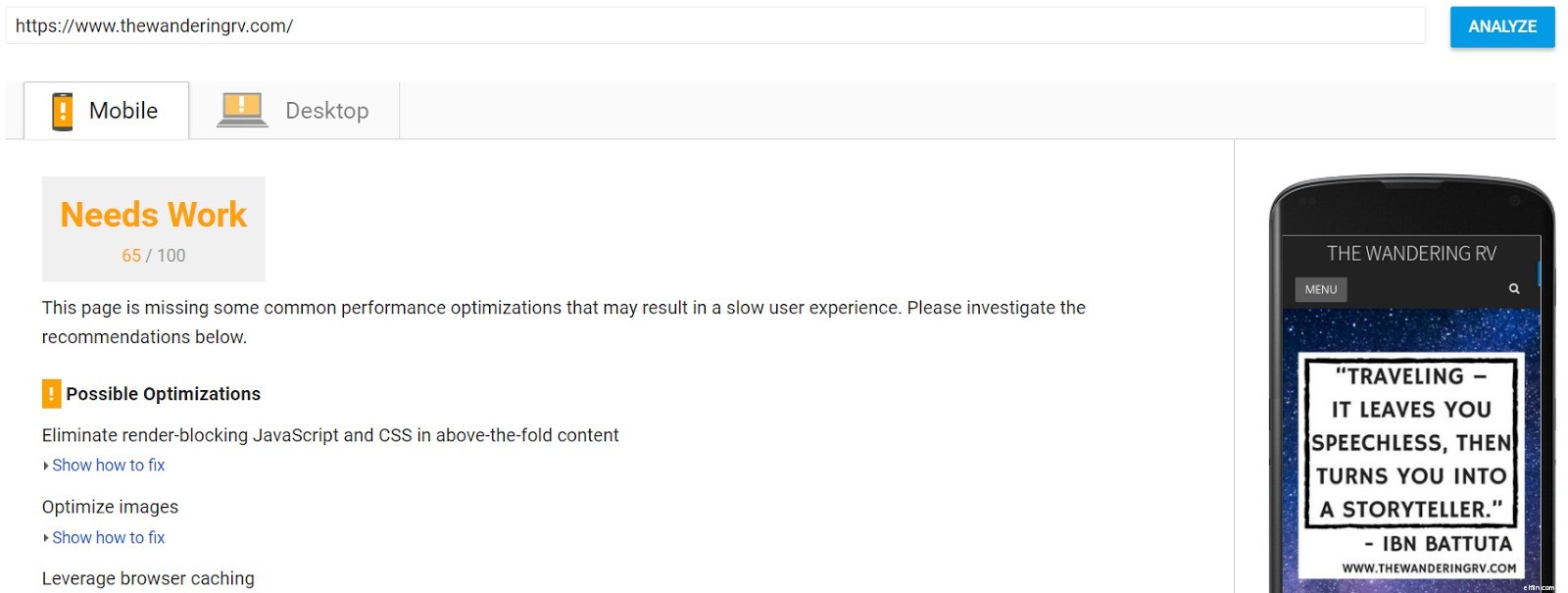Expand Show how to fix for render-blocking JavaScript

(108, 465)
